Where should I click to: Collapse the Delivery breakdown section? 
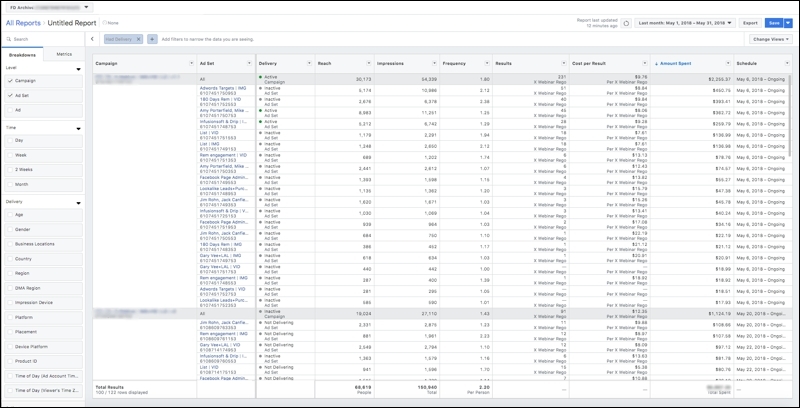click(79, 203)
